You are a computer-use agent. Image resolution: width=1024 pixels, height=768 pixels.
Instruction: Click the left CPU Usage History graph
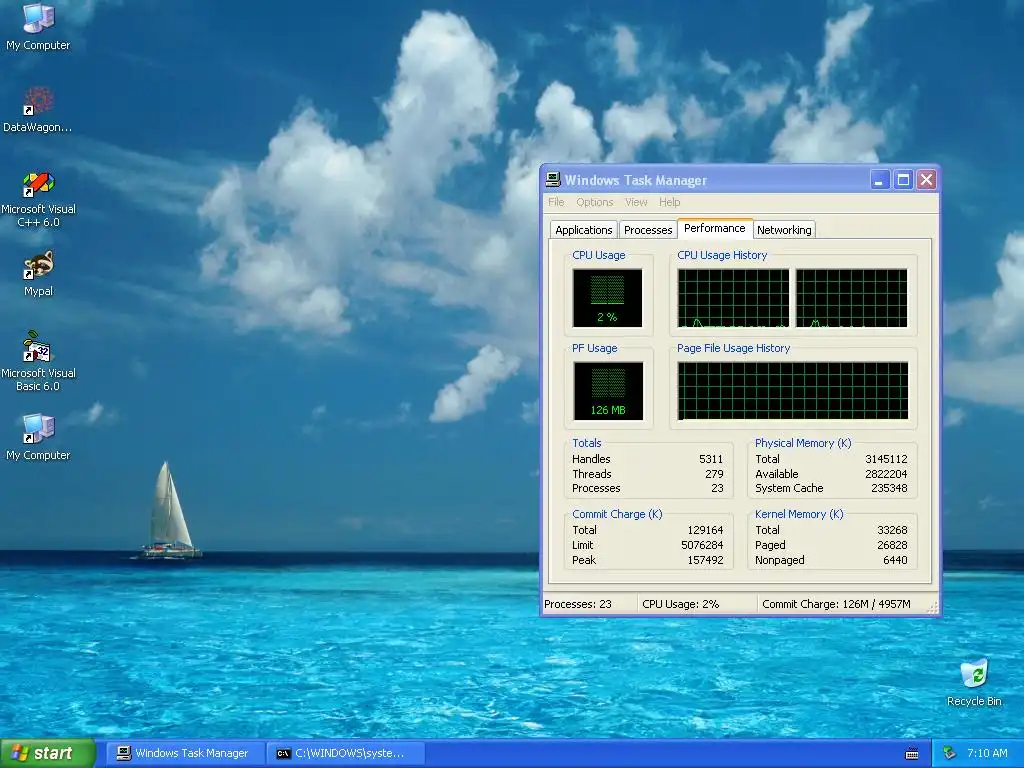pos(733,298)
